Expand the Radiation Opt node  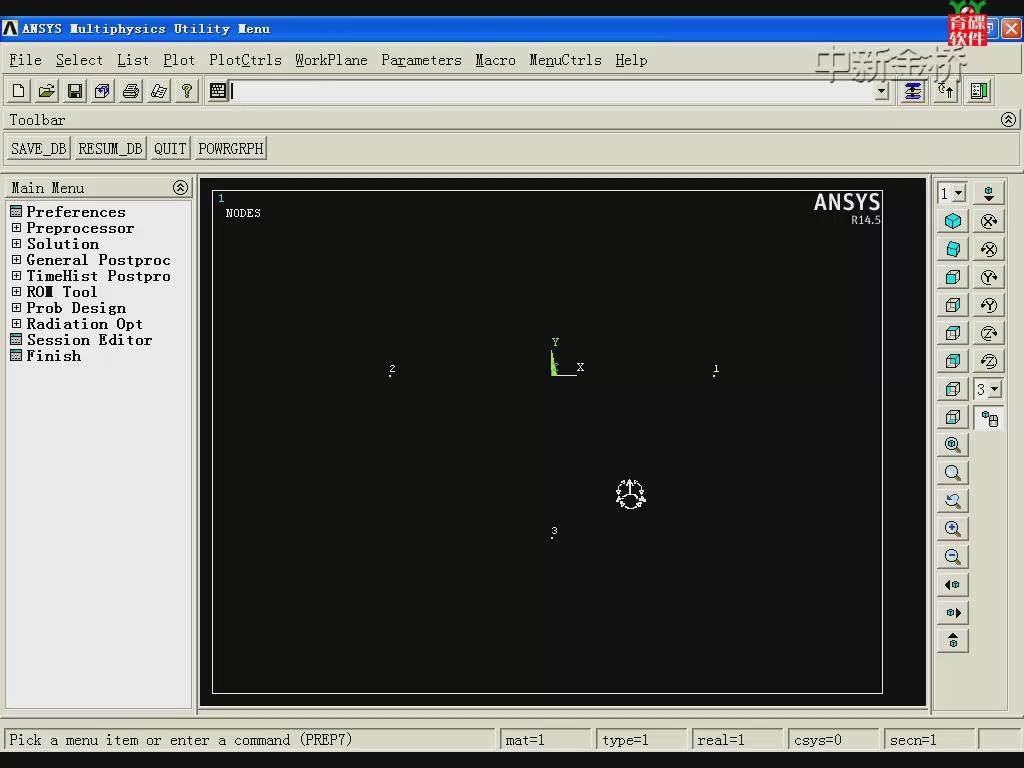coord(16,324)
